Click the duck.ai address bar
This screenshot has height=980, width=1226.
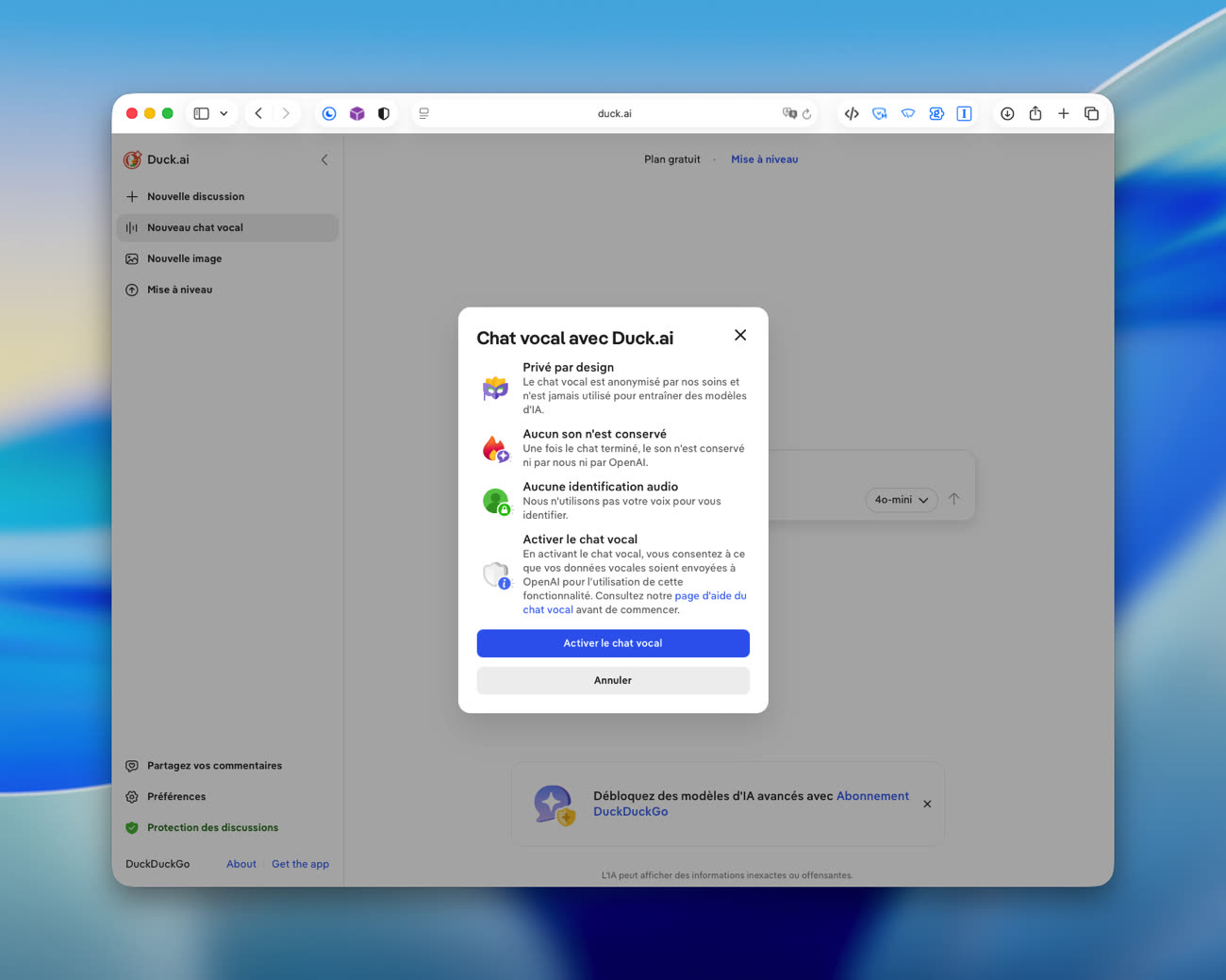point(614,113)
